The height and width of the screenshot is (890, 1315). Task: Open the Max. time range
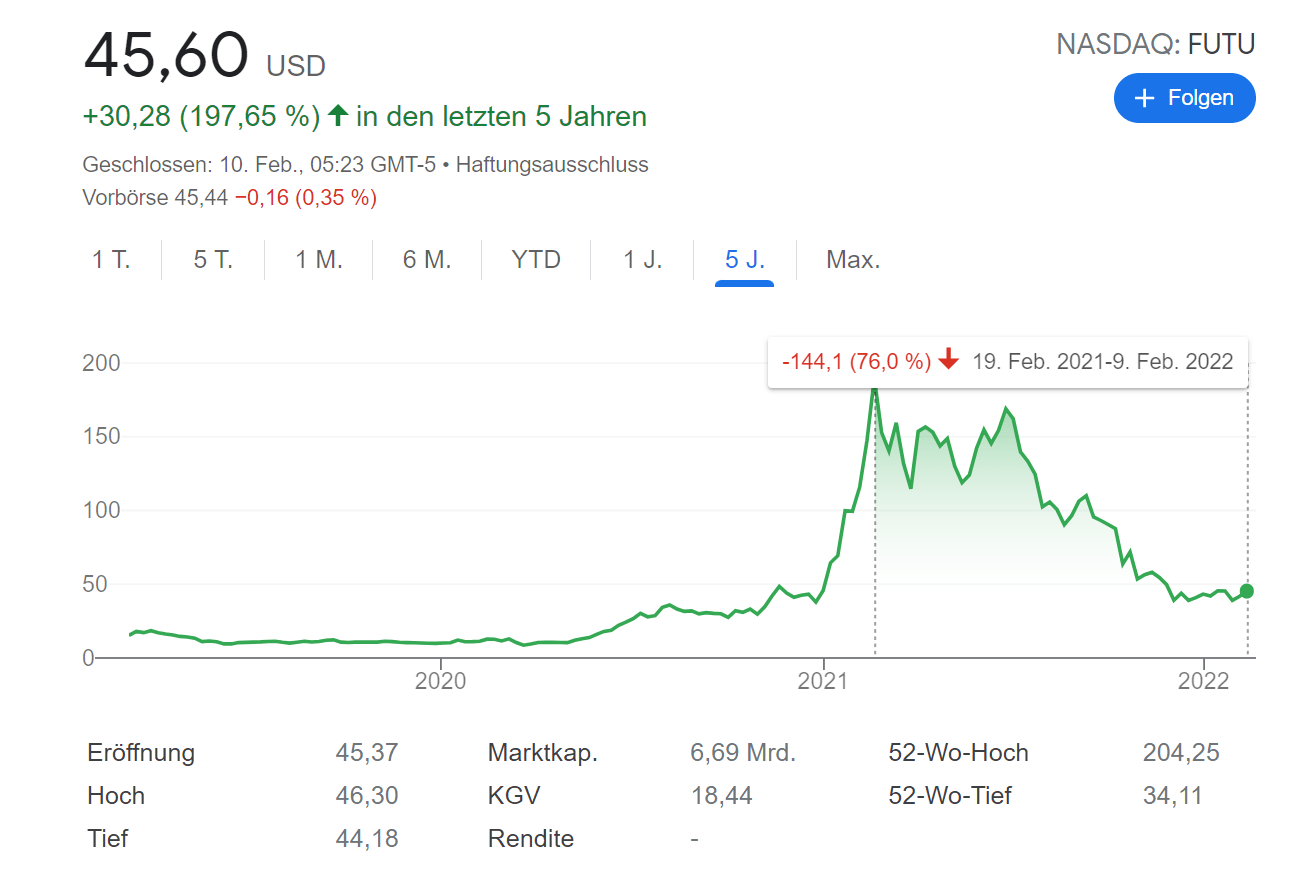pyautogui.click(x=853, y=260)
